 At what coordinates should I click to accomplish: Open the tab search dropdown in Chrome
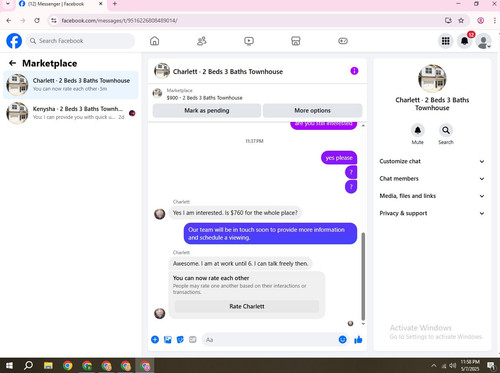(x=8, y=4)
